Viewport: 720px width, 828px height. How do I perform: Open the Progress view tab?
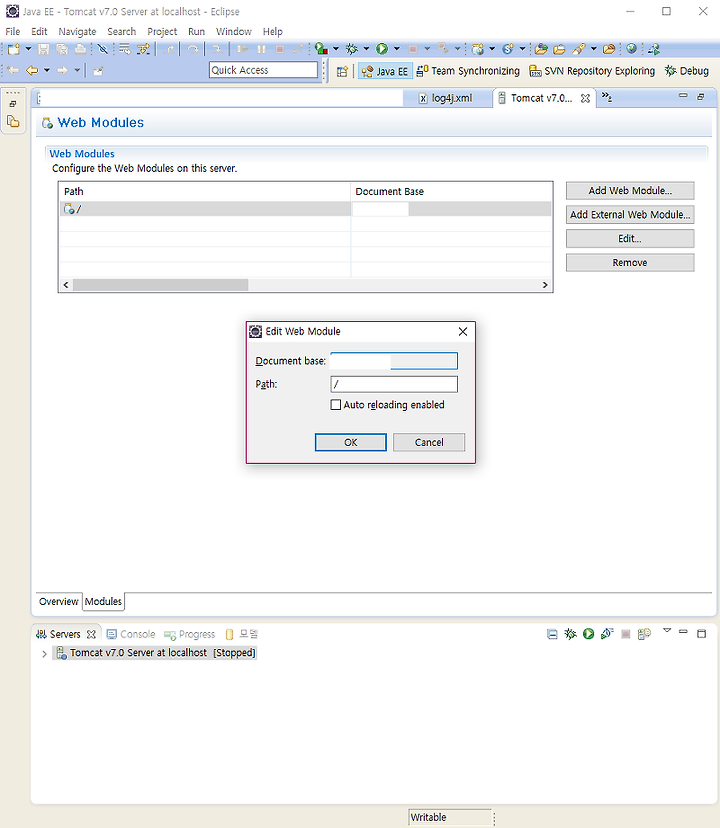click(190, 634)
